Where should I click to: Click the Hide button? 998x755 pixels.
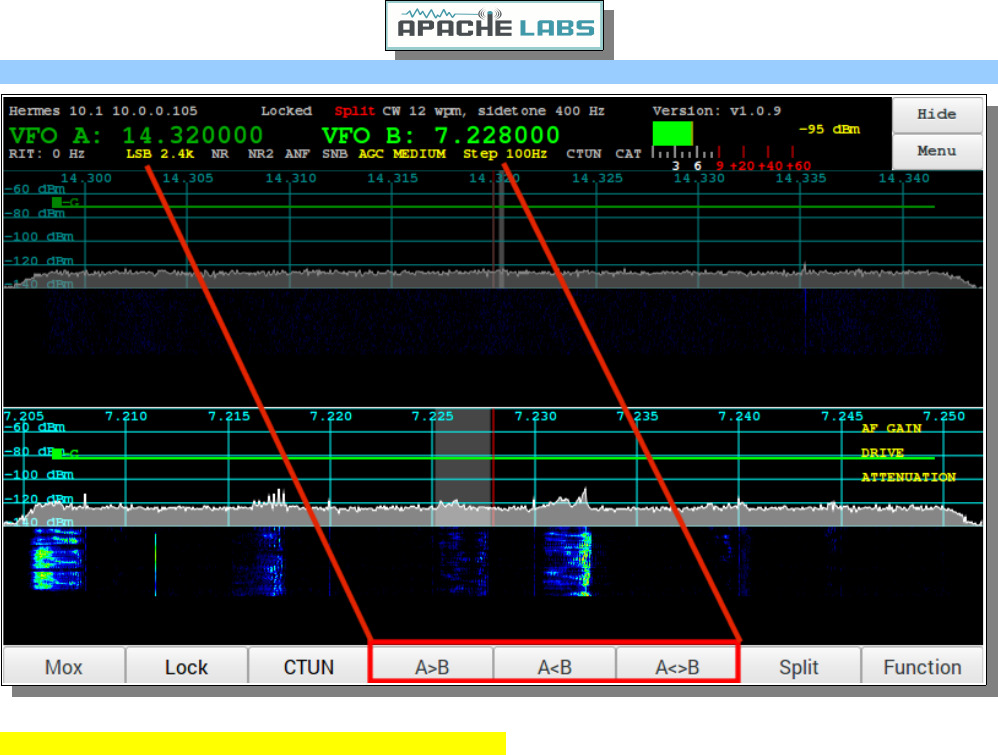pos(936,114)
